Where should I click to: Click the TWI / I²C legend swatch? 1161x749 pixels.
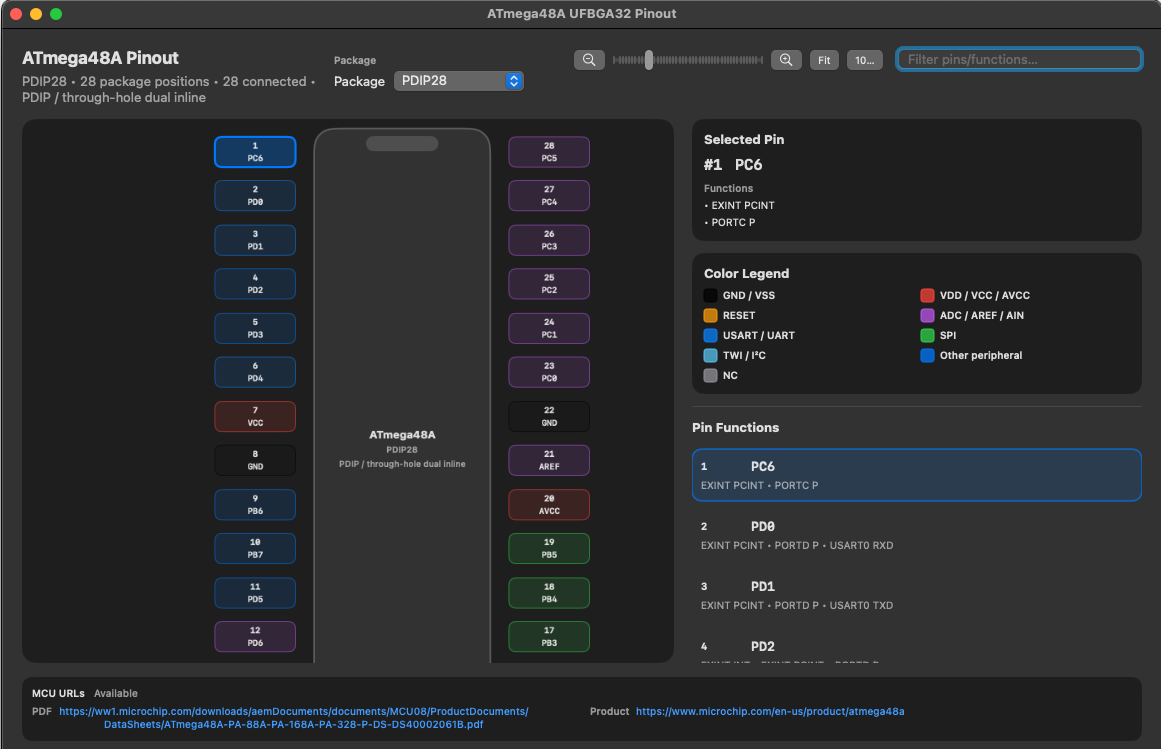click(x=710, y=355)
